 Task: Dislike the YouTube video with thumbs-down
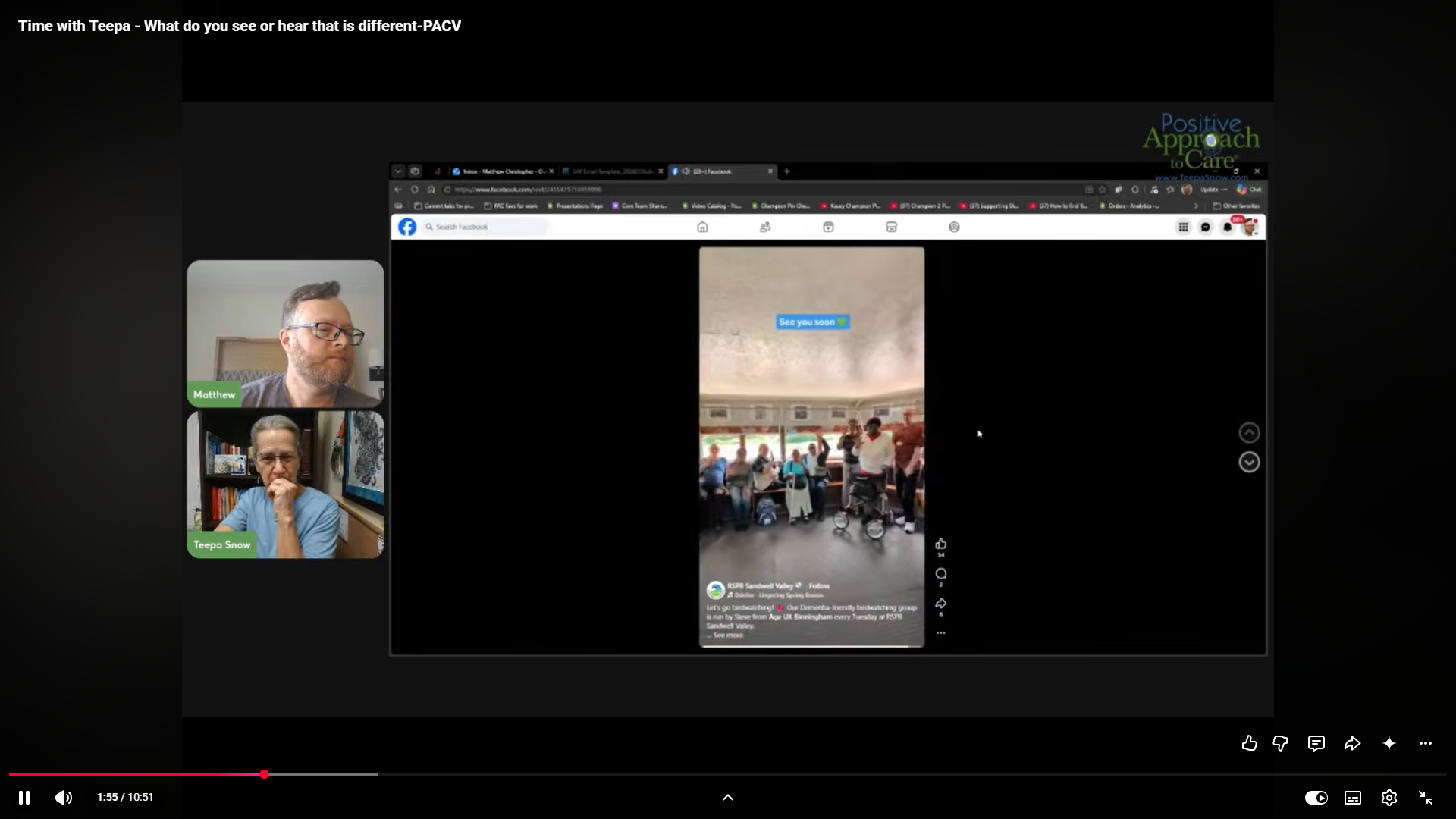click(1280, 743)
